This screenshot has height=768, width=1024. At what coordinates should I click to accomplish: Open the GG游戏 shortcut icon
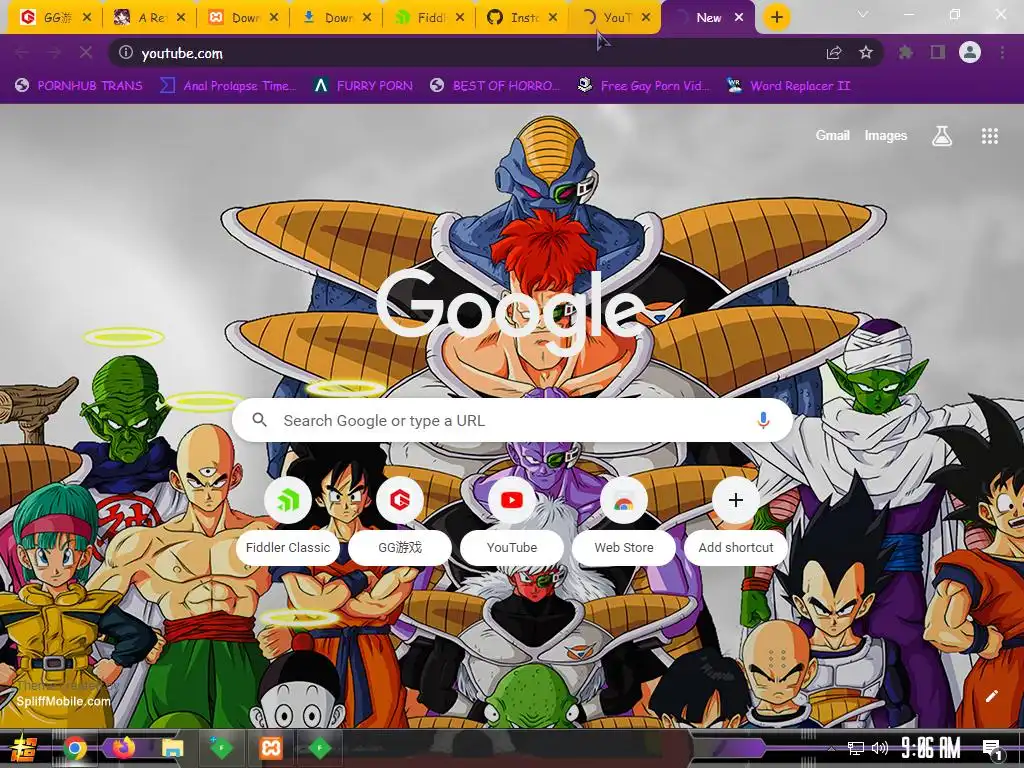point(400,500)
